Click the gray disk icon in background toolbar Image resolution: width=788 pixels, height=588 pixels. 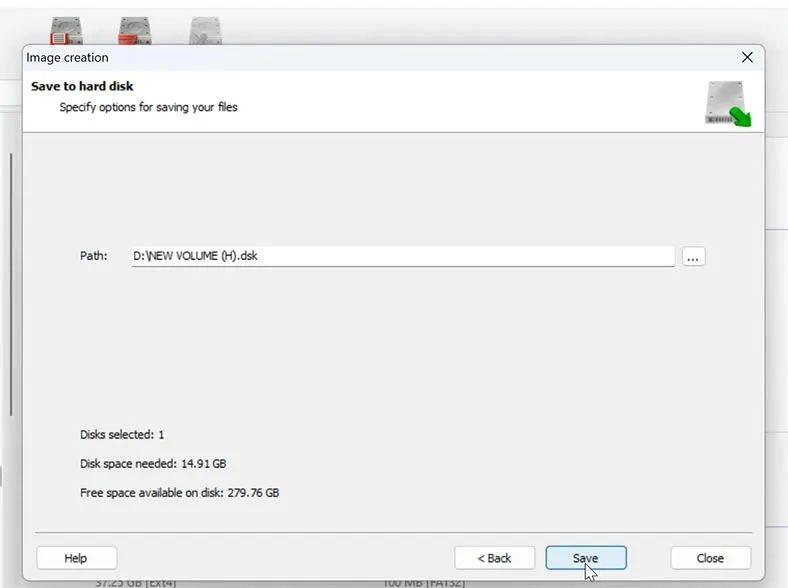(205, 31)
